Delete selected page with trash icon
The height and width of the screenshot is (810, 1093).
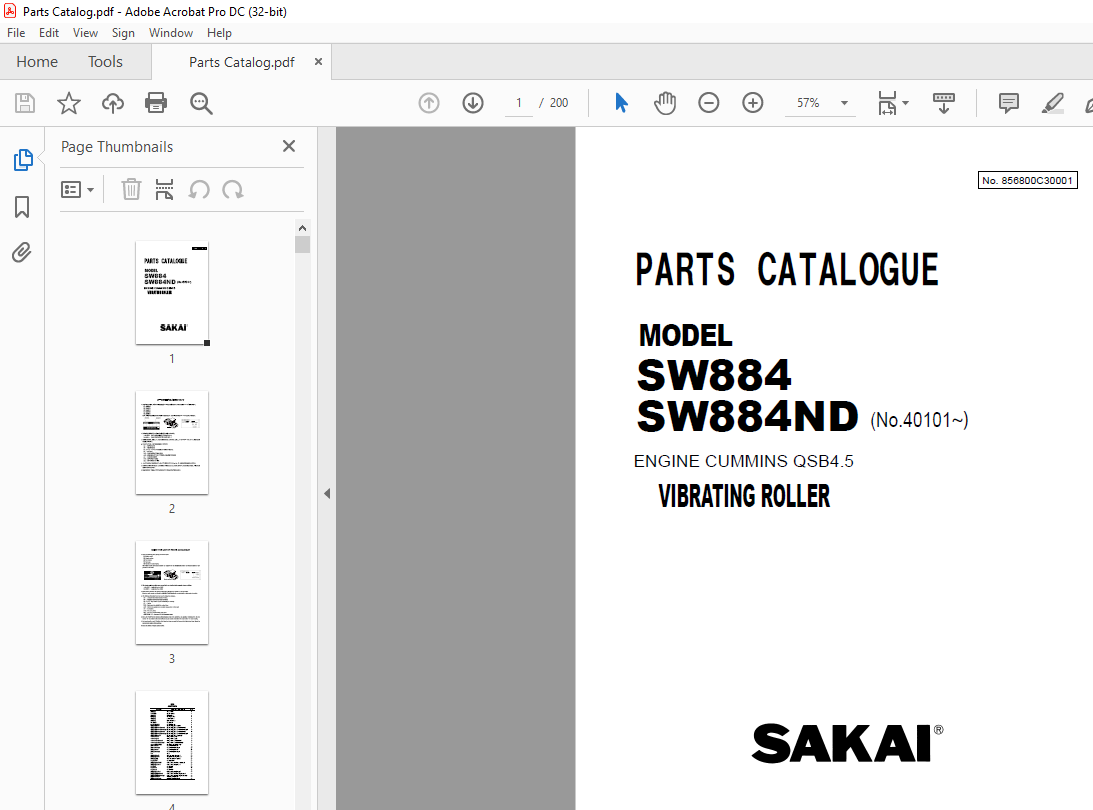131,190
